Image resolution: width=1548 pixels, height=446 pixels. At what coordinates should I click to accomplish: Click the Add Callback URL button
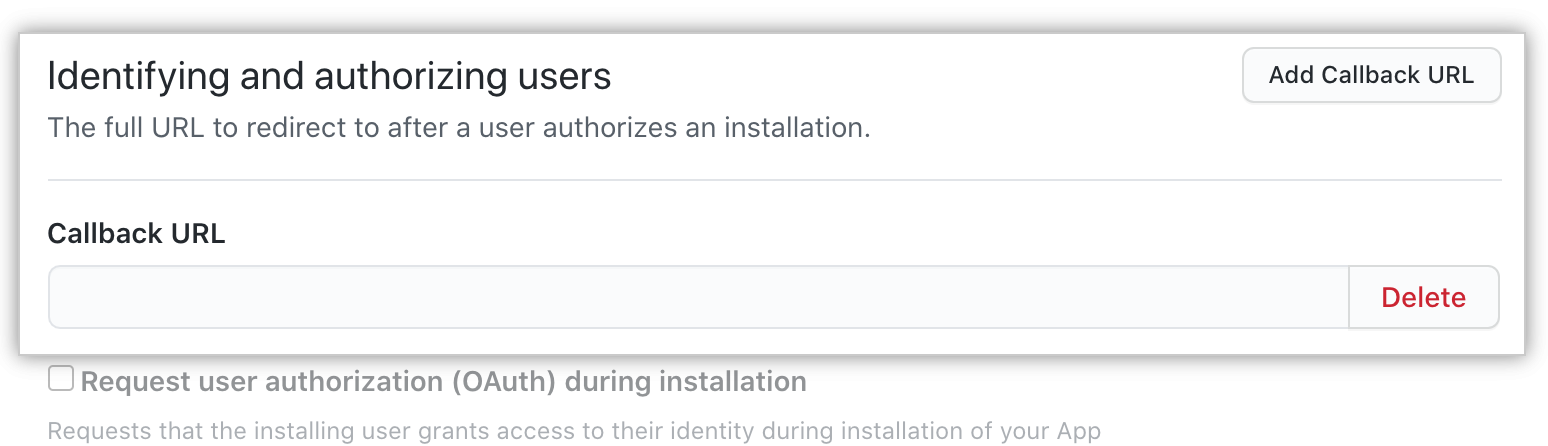click(x=1371, y=75)
